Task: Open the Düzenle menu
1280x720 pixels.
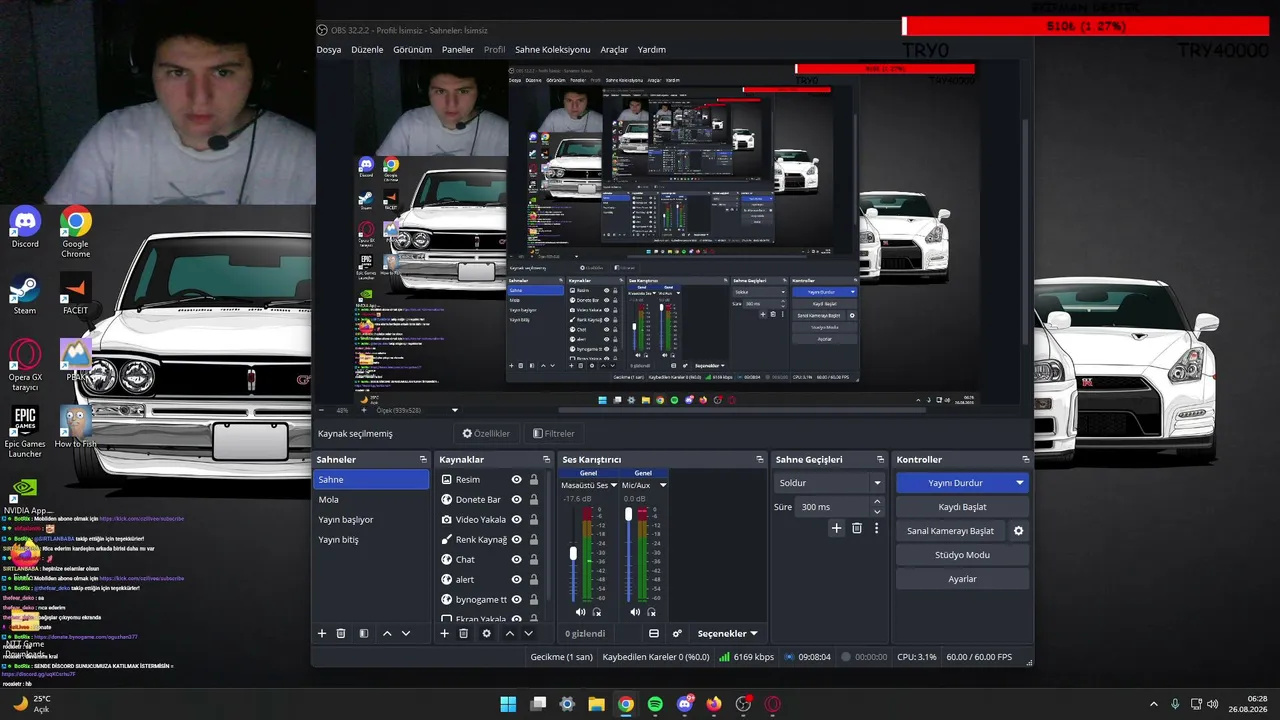Action: pyautogui.click(x=367, y=50)
